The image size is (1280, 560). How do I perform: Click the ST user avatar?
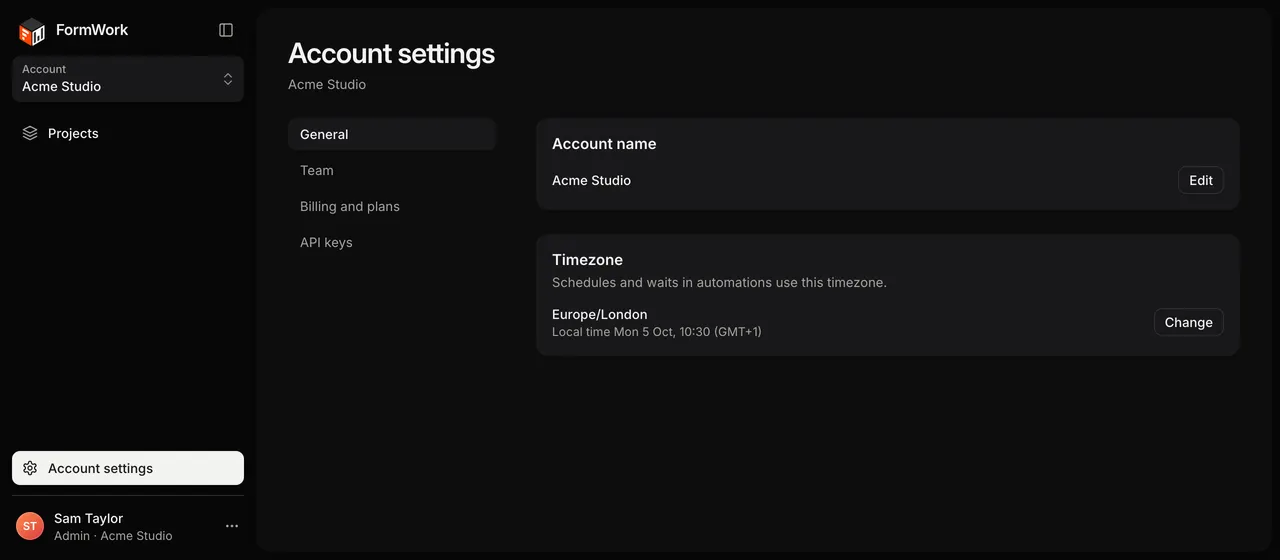30,526
